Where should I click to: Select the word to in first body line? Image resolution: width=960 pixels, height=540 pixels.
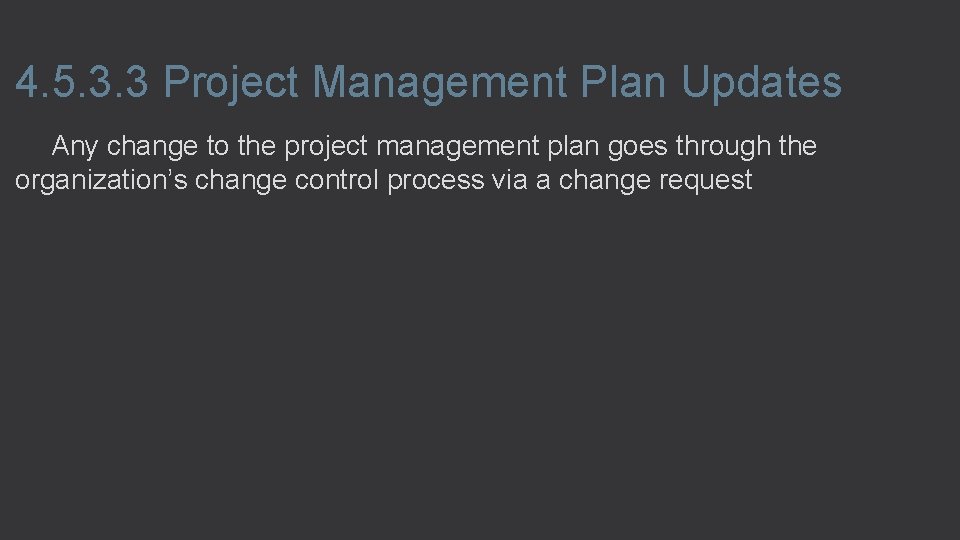[x=217, y=148]
